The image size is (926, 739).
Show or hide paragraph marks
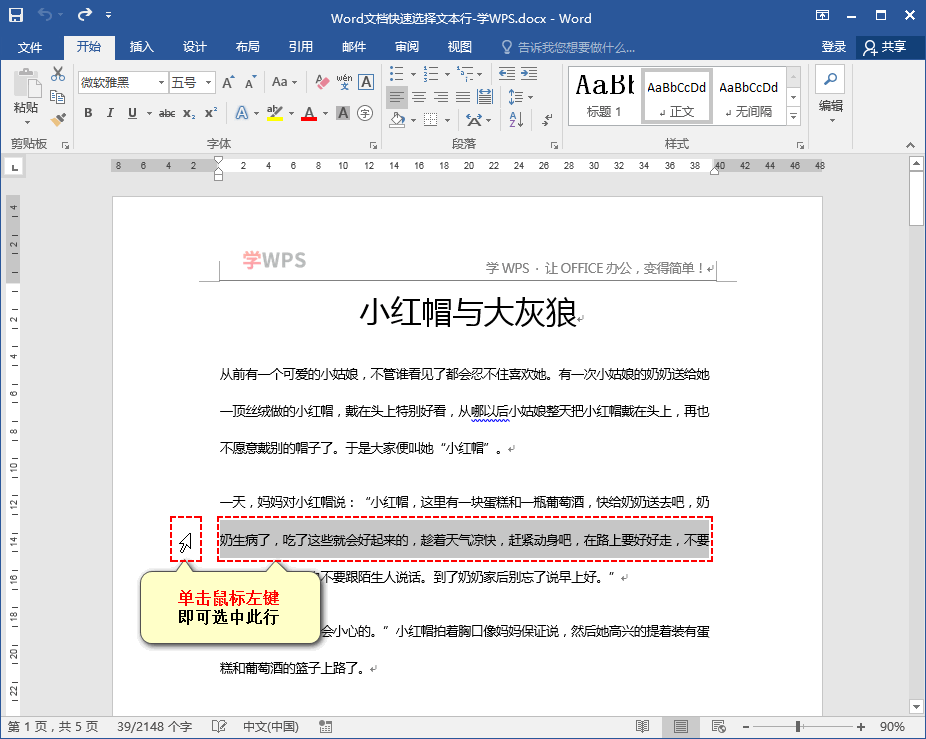coord(547,120)
